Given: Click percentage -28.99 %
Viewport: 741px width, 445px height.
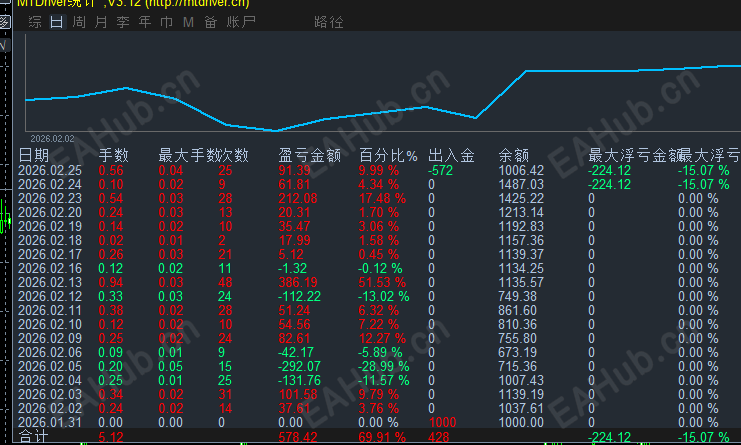Looking at the screenshot, I should coord(383,367).
